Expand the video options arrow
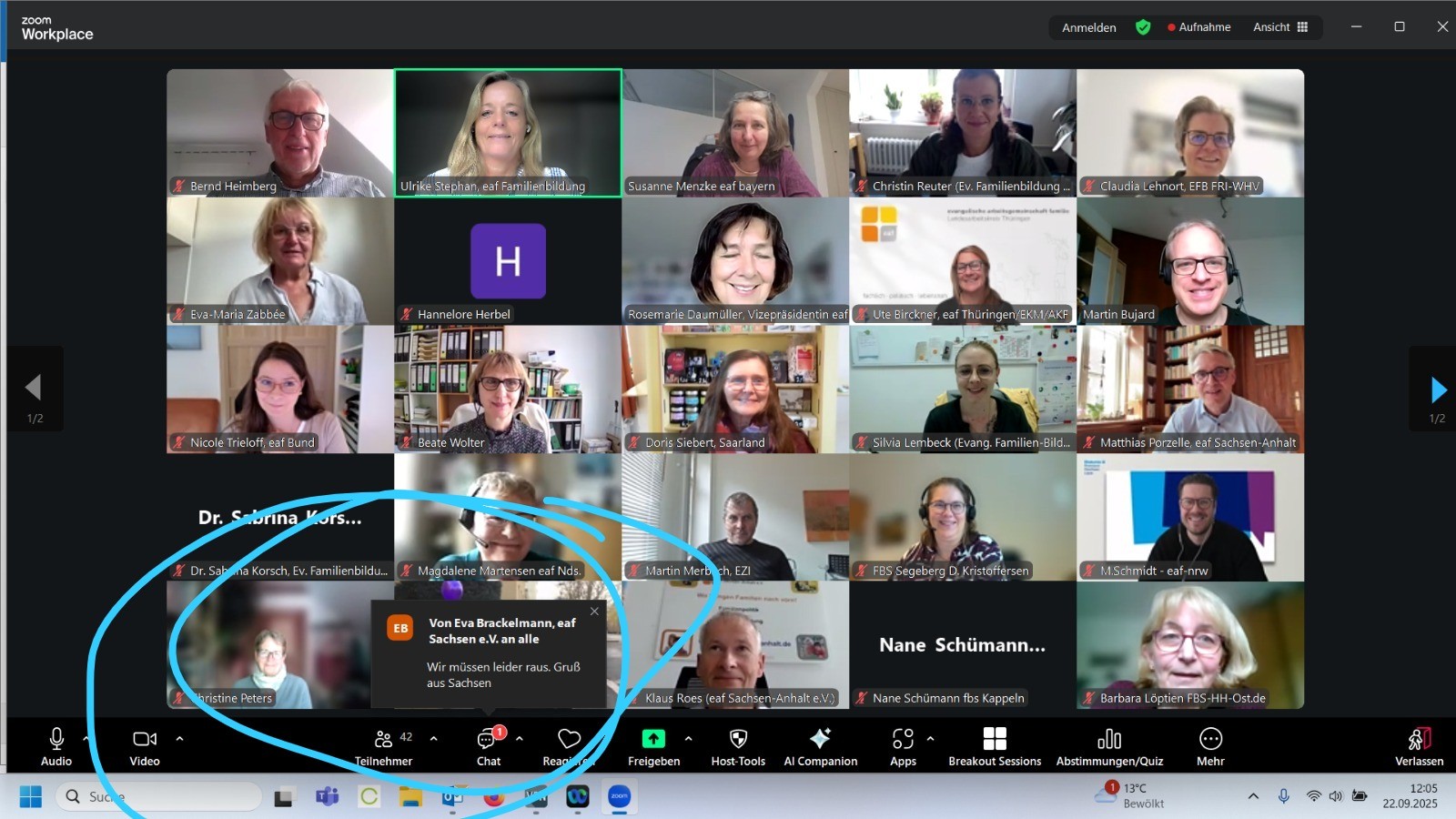This screenshot has height=819, width=1456. pos(179,738)
